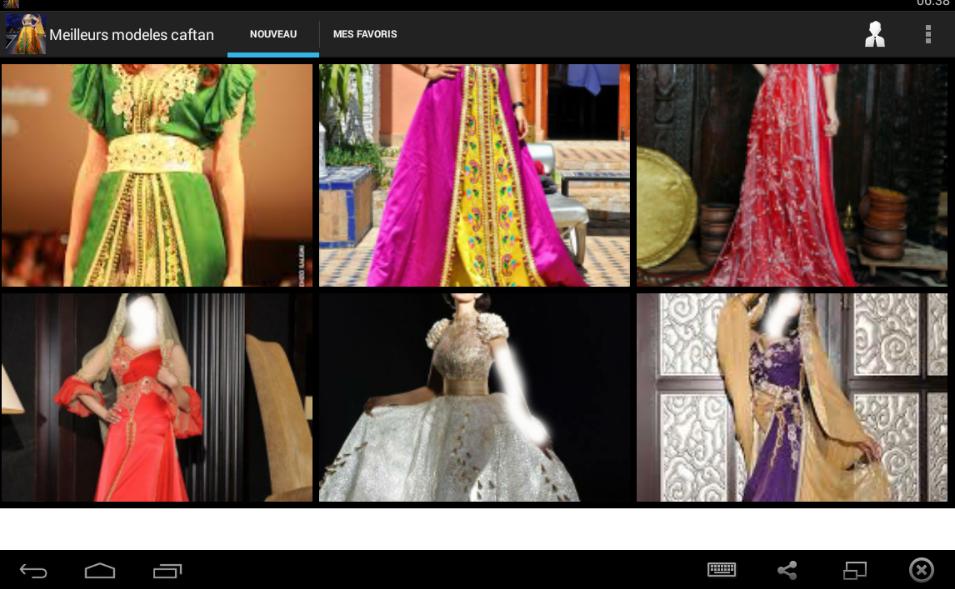Go to Home screen icon
Viewport: 955px width, 589px height.
(x=100, y=568)
